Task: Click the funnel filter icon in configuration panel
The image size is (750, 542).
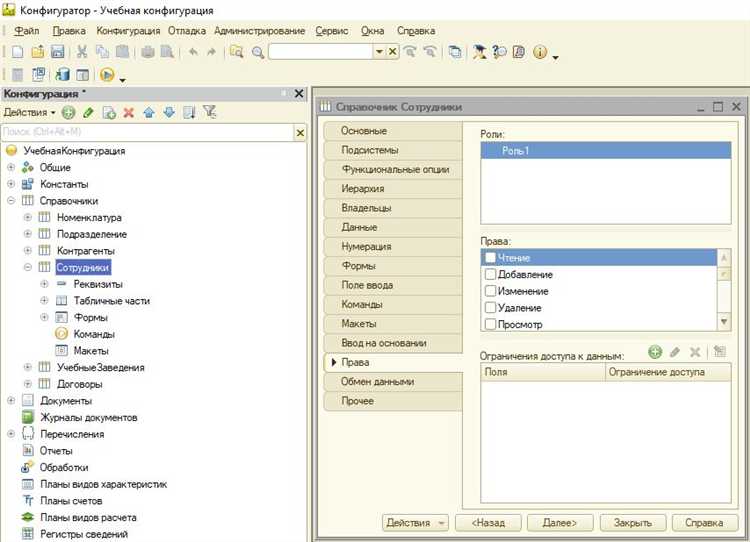Action: 209,113
